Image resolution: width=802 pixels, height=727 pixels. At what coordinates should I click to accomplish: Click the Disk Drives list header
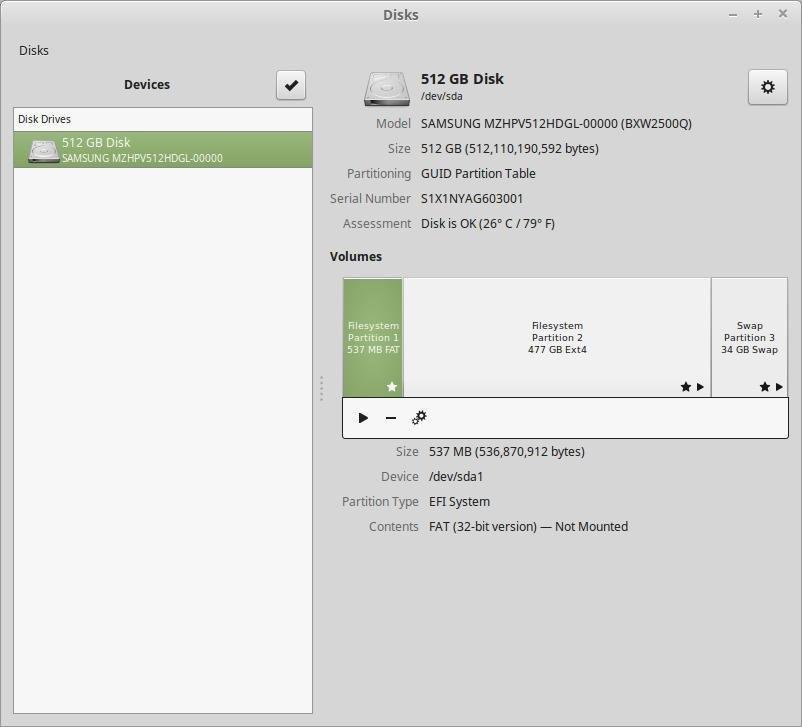[x=163, y=119]
